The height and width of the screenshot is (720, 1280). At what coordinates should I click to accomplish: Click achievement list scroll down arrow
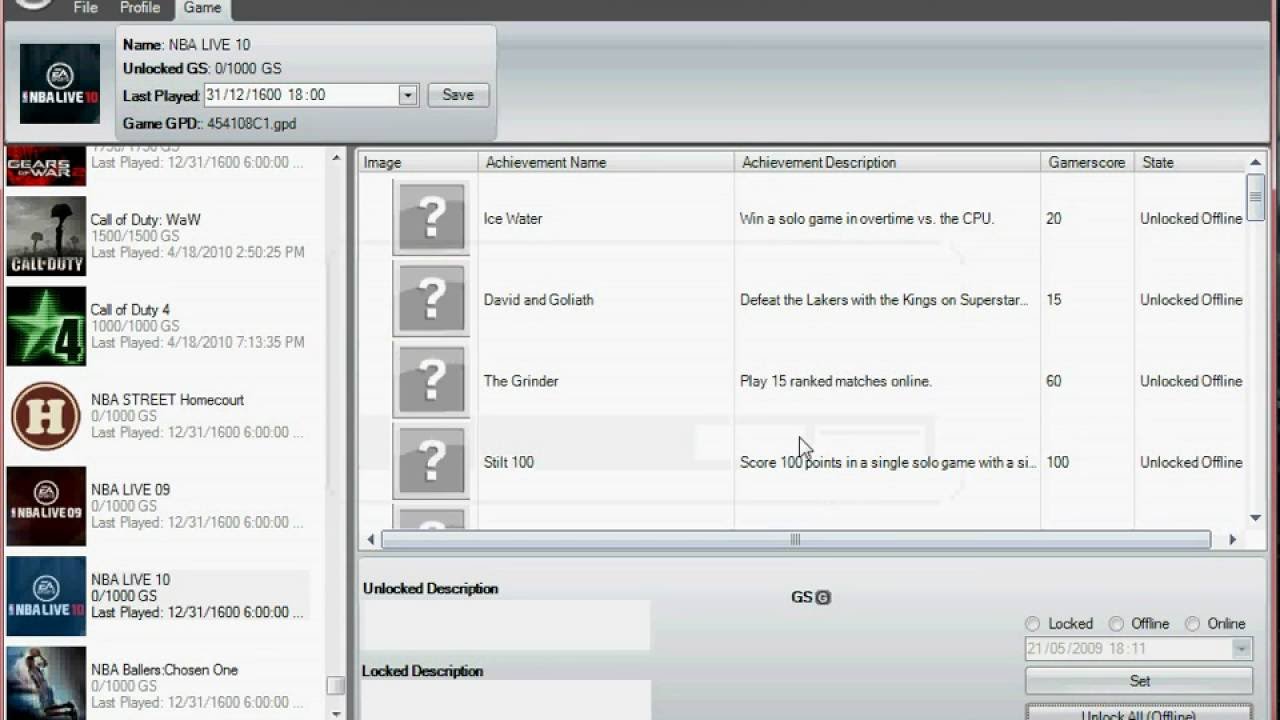1256,518
